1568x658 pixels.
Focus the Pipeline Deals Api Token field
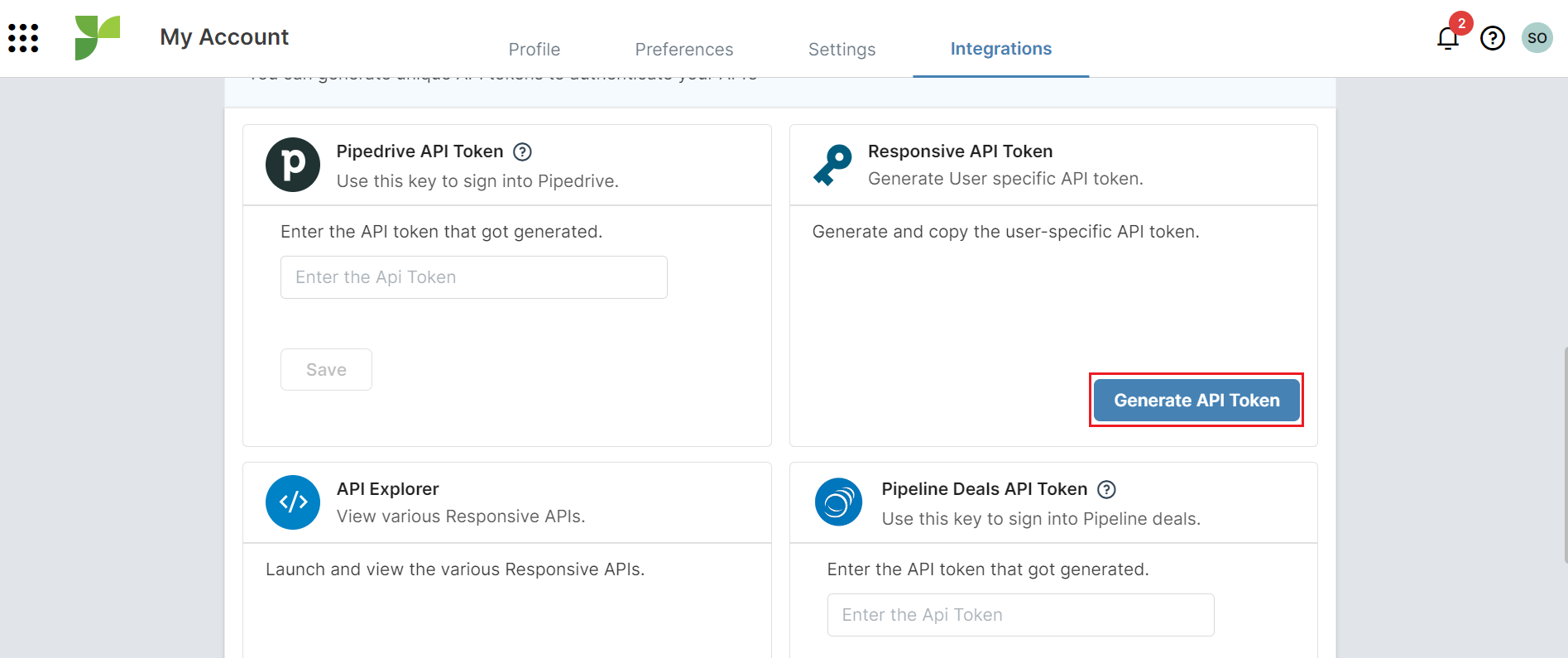coord(1020,615)
